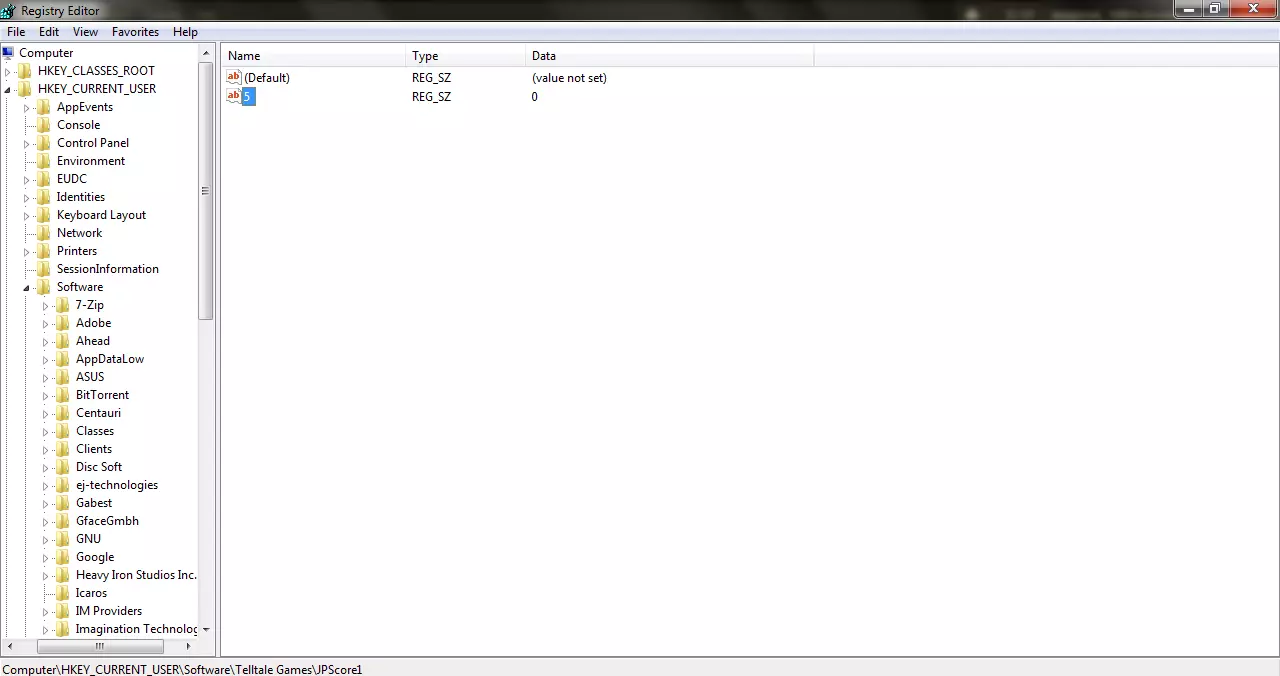Image resolution: width=1280 pixels, height=676 pixels.
Task: Click the SessionInformation folder icon
Action: 44,269
